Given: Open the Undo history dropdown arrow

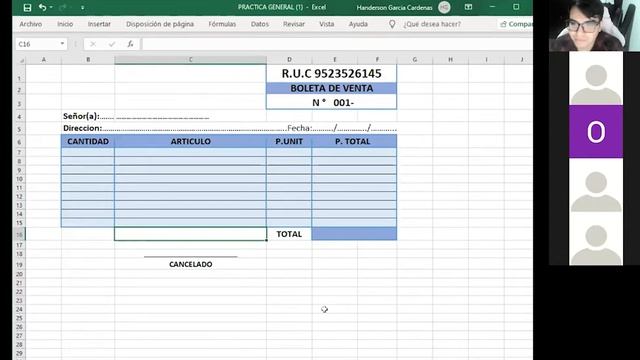Looking at the screenshot, I should (x=51, y=7).
